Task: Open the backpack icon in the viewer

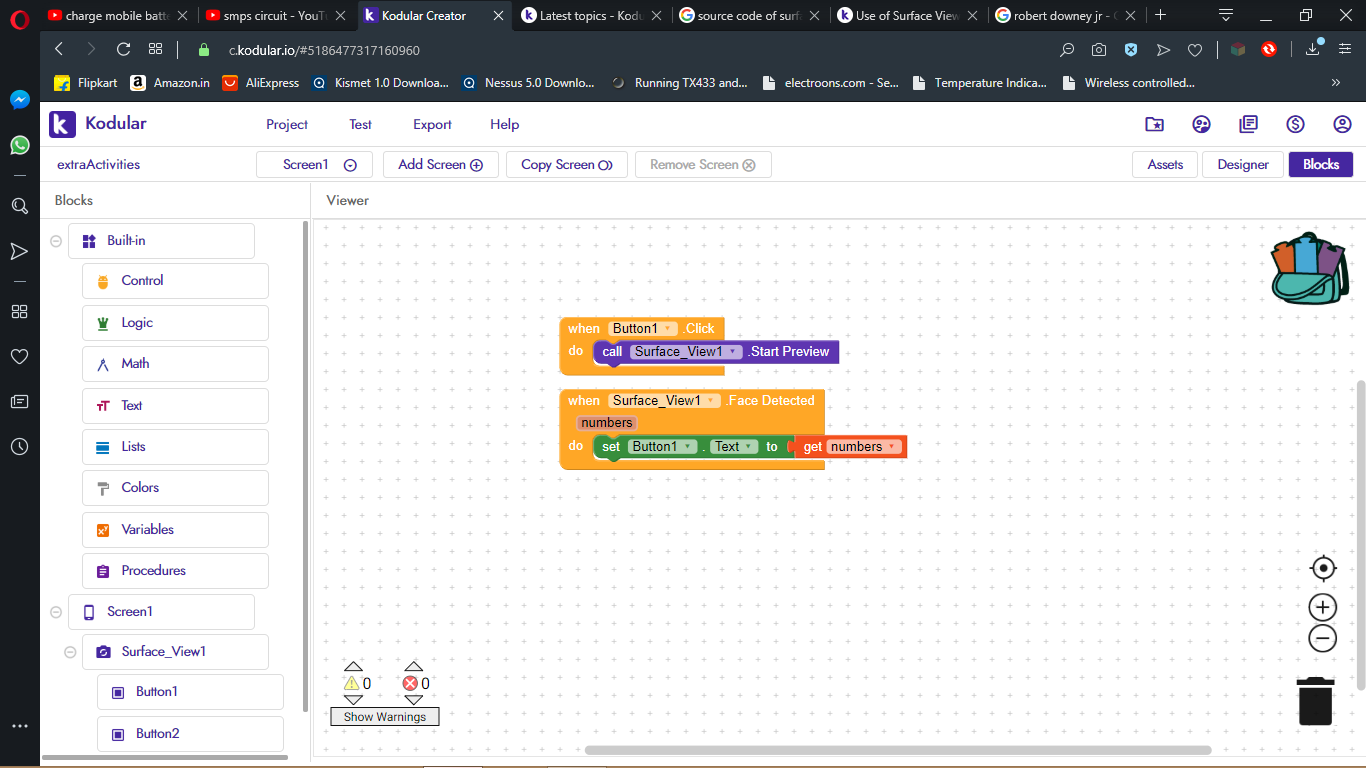Action: tap(1309, 268)
